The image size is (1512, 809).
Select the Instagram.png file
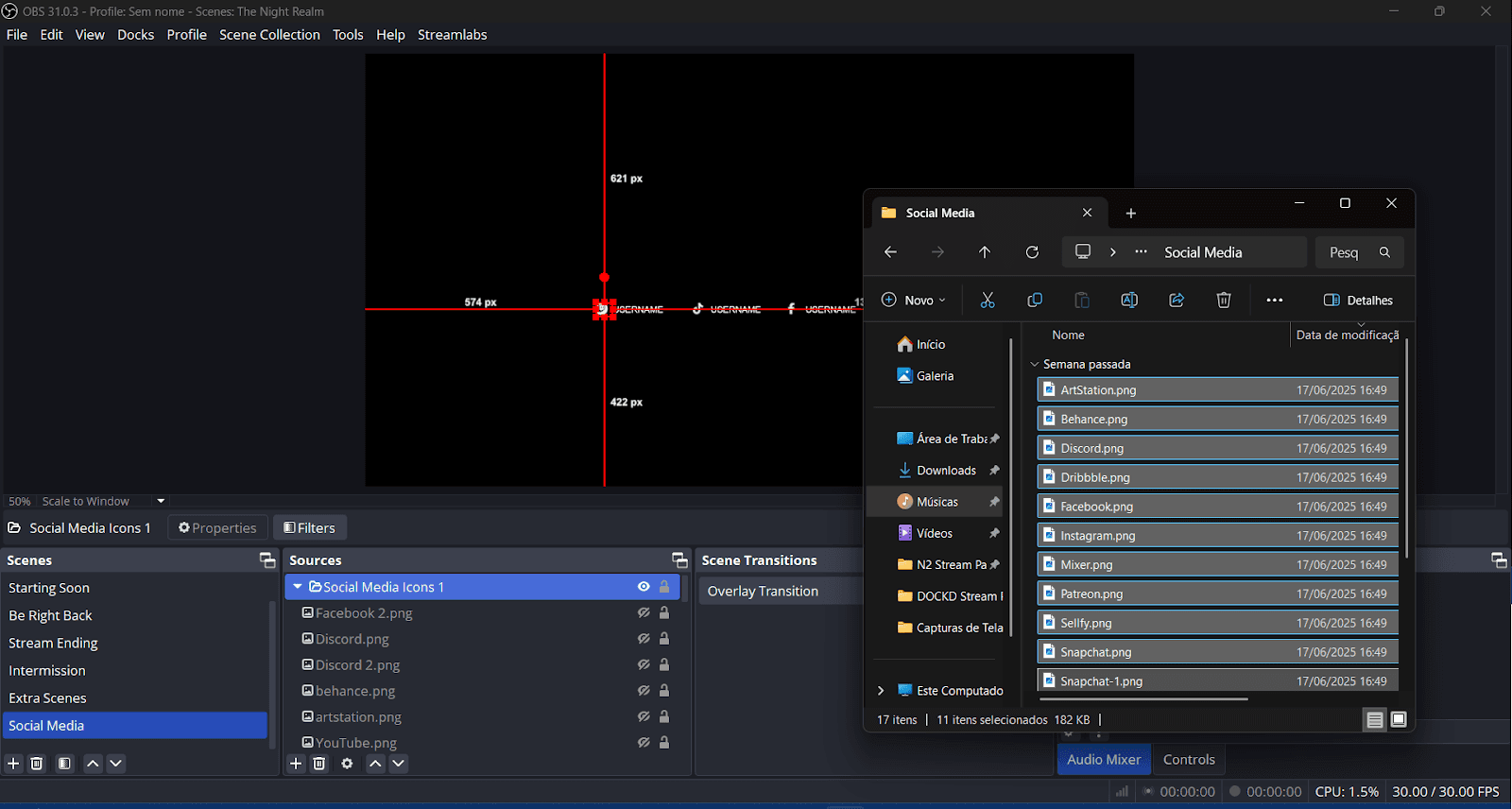1217,536
